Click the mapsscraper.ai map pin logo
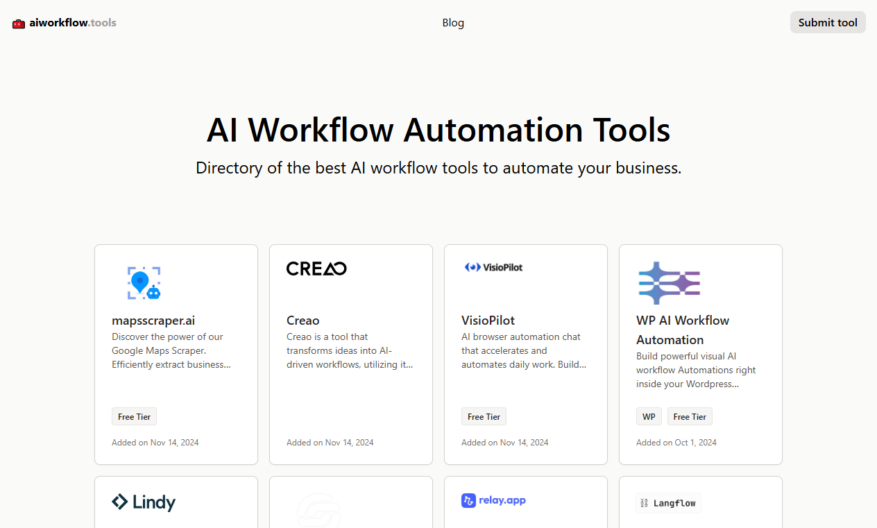This screenshot has width=877, height=528. click(144, 283)
